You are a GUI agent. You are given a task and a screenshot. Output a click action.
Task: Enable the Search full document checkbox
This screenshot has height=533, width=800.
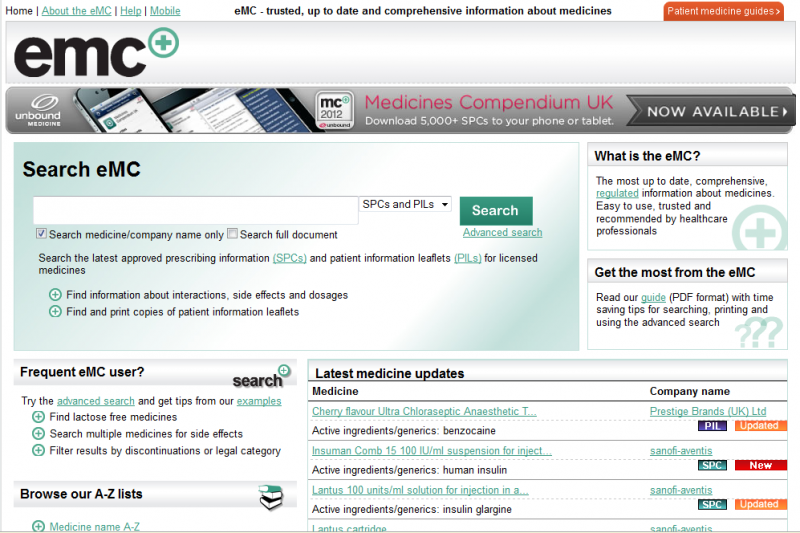(232, 234)
